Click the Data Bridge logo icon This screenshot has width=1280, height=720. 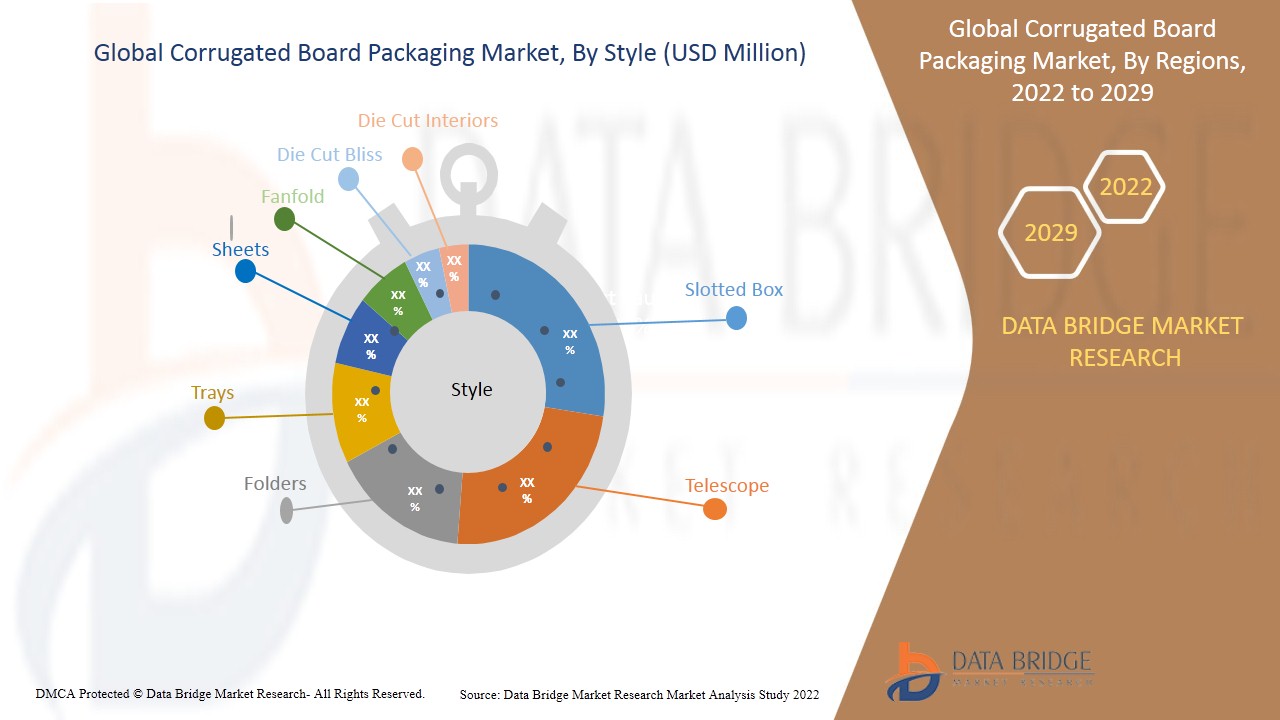911,670
